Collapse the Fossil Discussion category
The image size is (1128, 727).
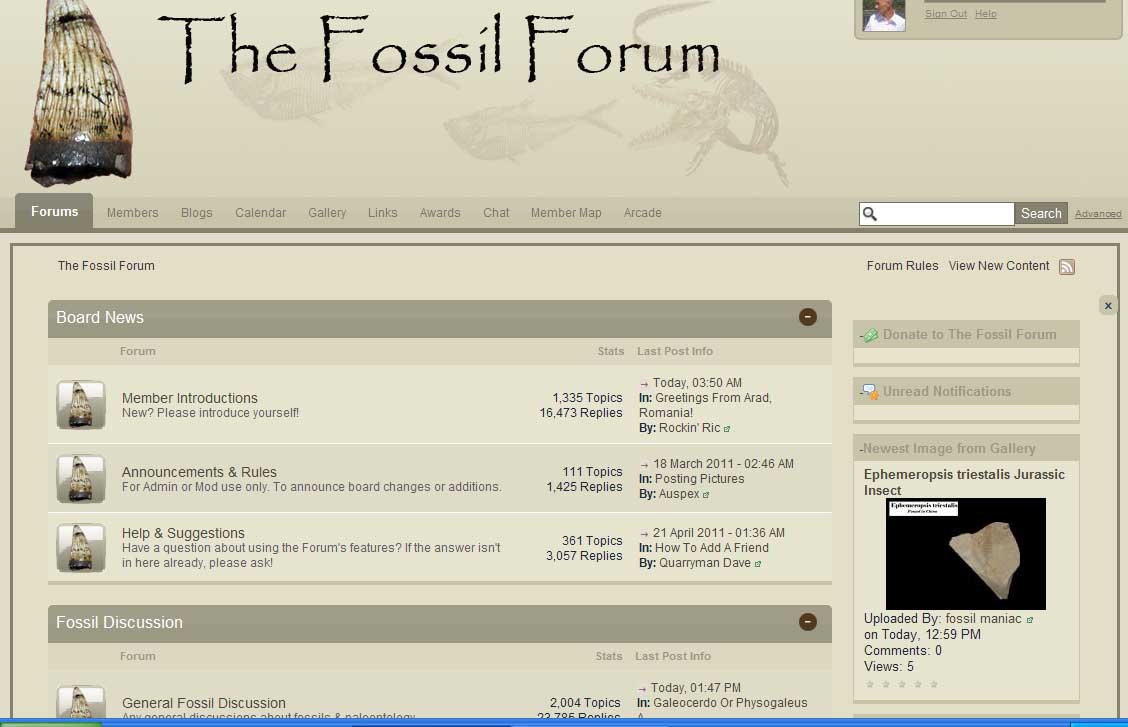[x=808, y=622]
